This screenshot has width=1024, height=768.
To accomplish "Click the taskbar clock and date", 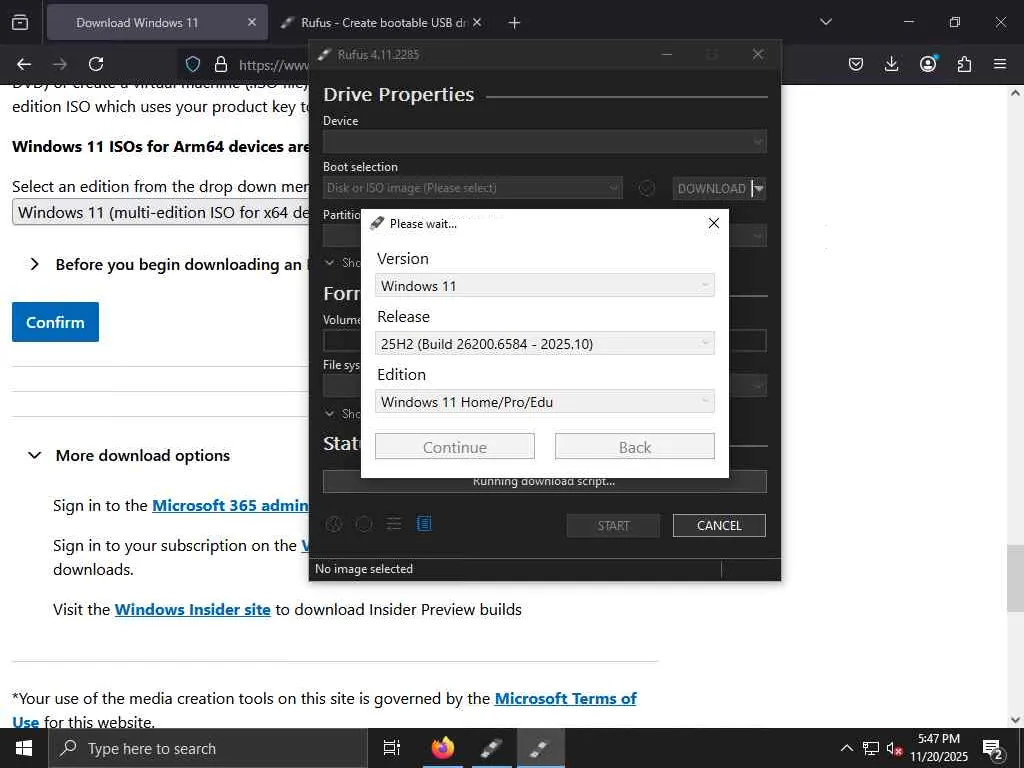I will [939, 748].
